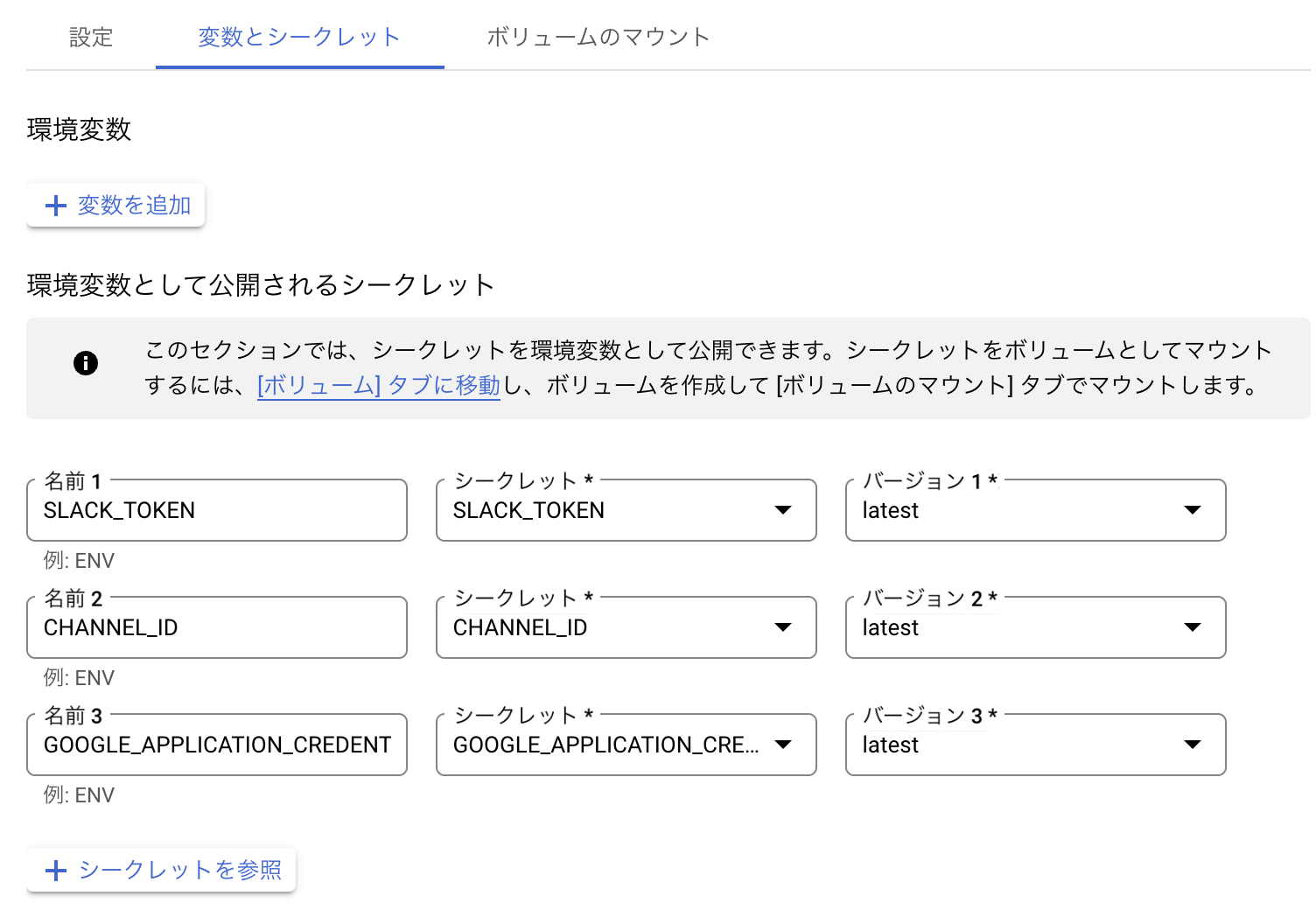
Task: Click the 変数を追加 button
Action: [115, 205]
